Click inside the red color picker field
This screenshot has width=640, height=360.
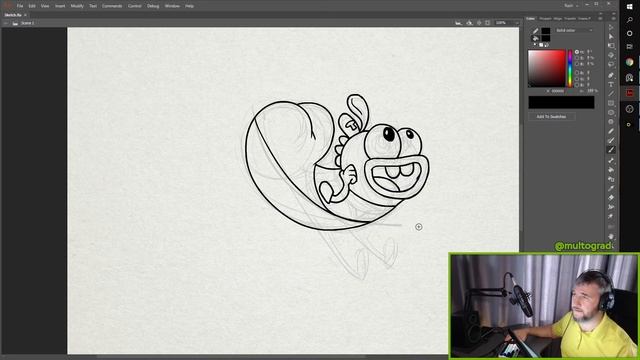(x=547, y=68)
